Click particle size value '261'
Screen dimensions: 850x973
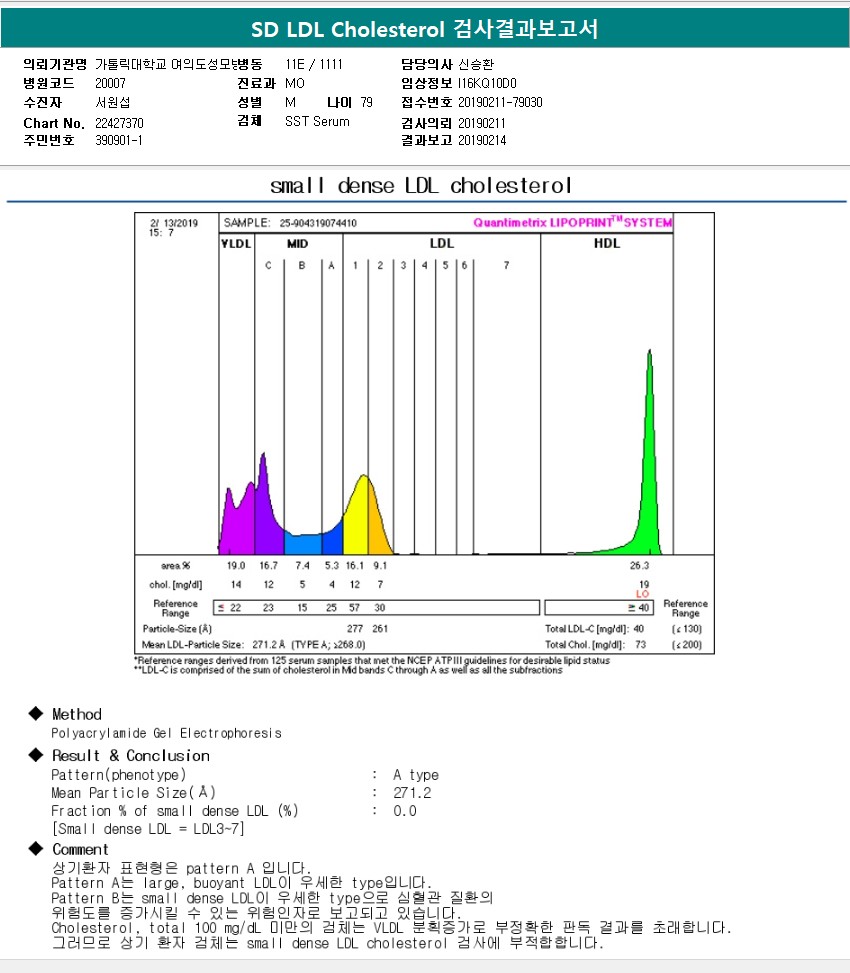coord(380,629)
